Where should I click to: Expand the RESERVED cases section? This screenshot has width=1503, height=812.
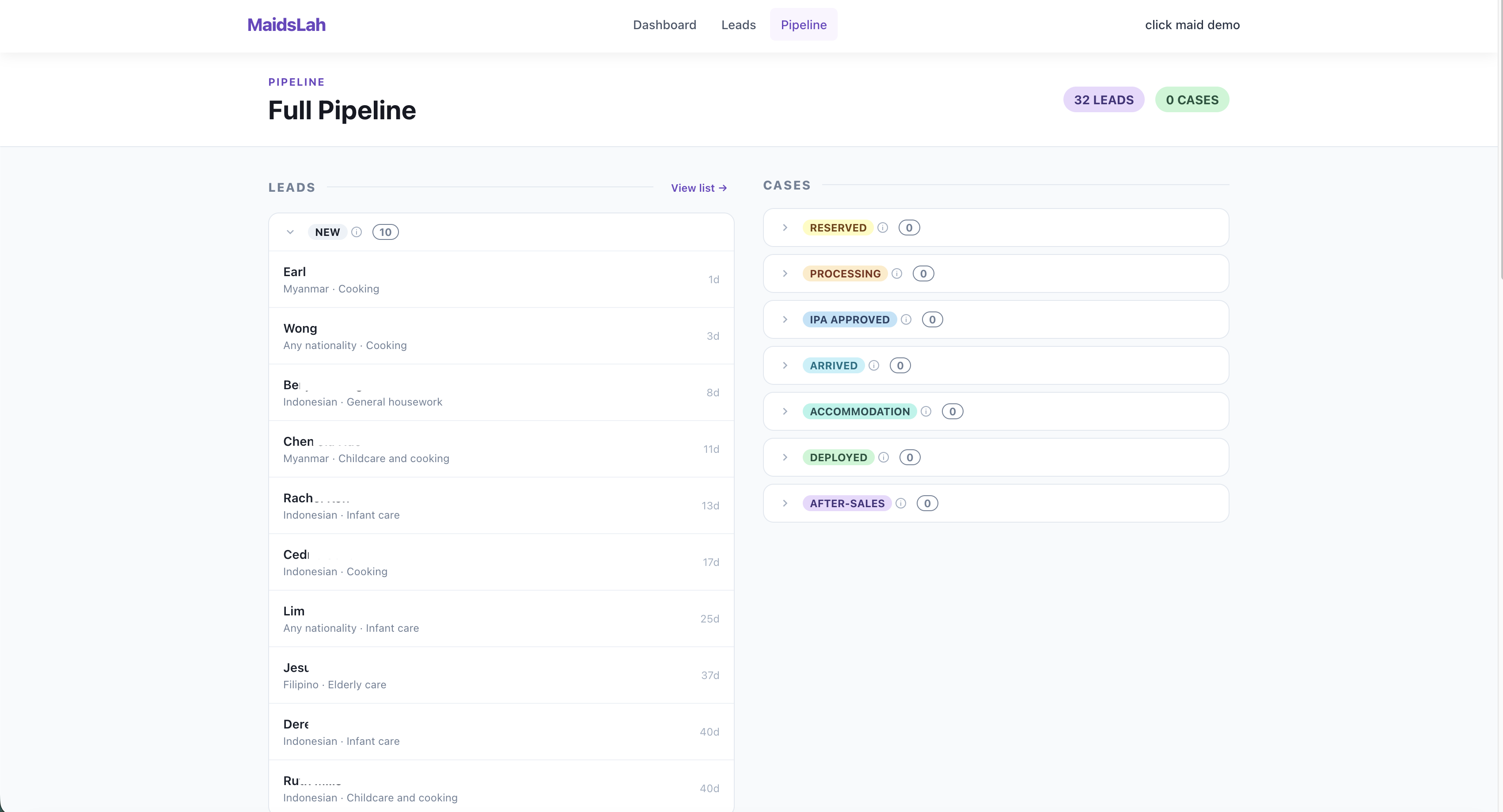(786, 228)
